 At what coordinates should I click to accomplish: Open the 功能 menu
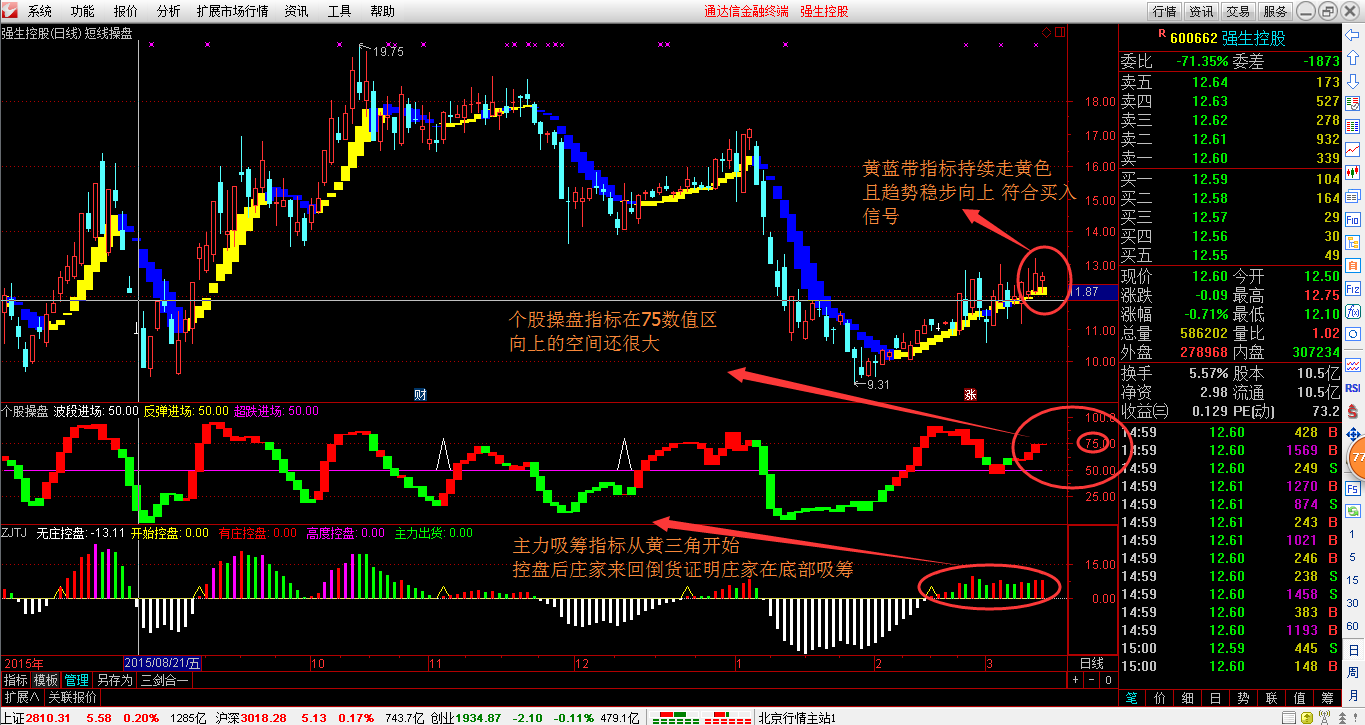coord(83,11)
